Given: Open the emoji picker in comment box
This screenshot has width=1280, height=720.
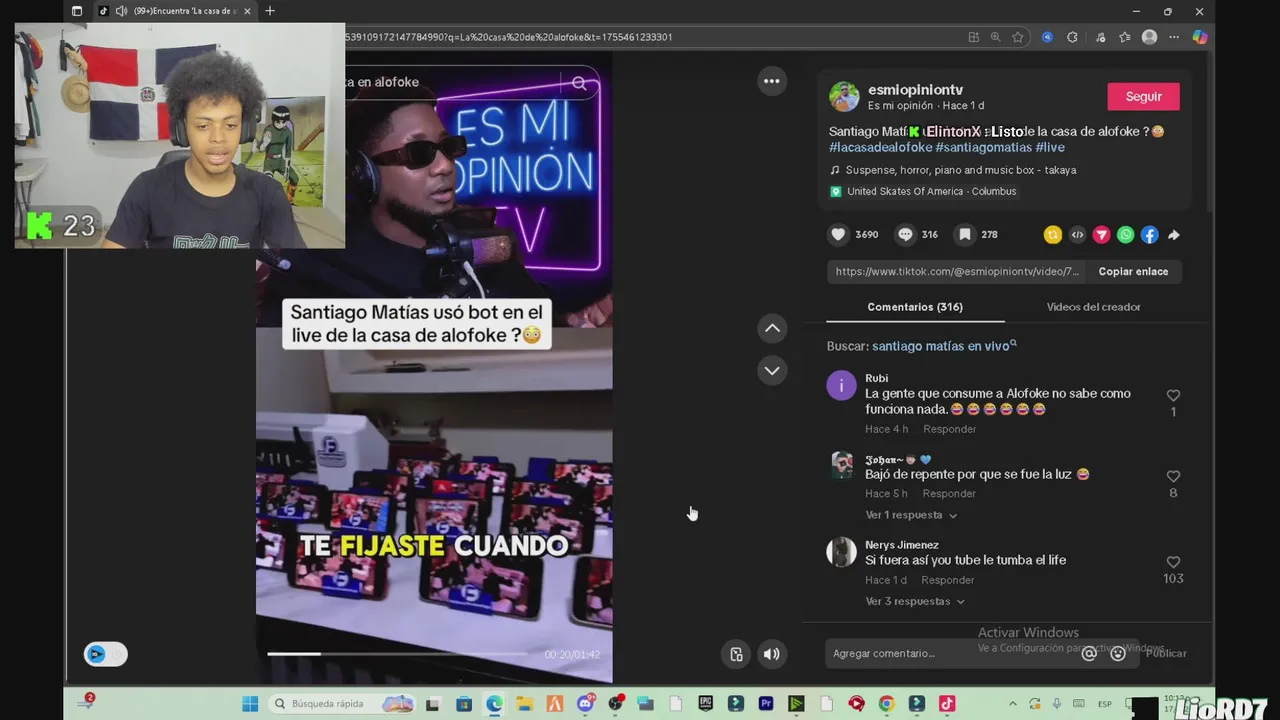Looking at the screenshot, I should (x=1118, y=653).
